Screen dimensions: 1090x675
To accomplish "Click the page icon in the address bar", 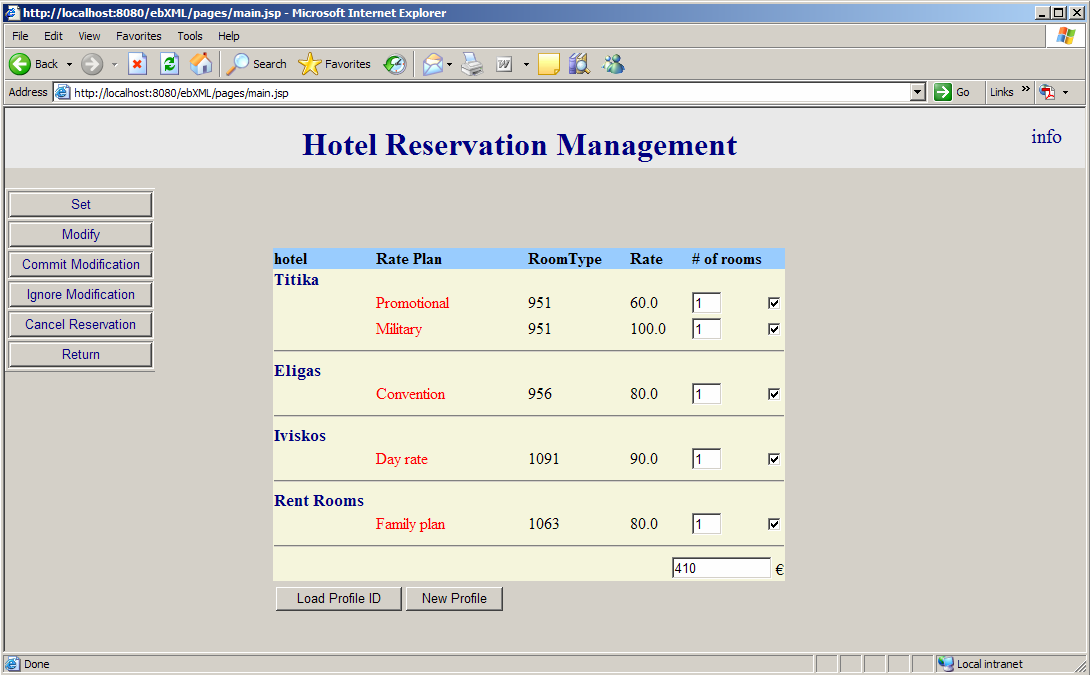I will (63, 92).
